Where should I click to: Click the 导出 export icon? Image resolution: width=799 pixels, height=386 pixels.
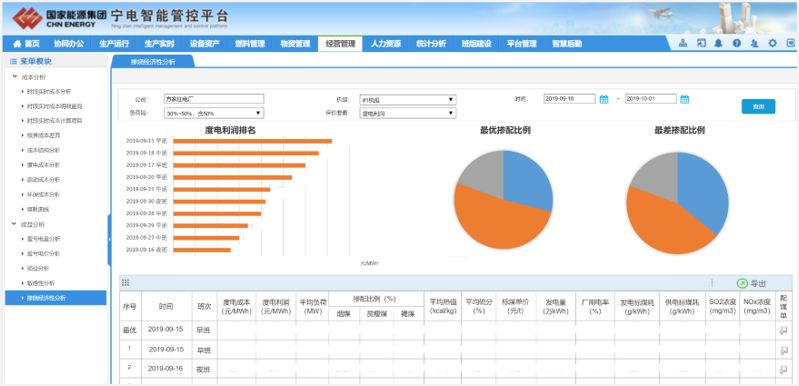(x=742, y=283)
